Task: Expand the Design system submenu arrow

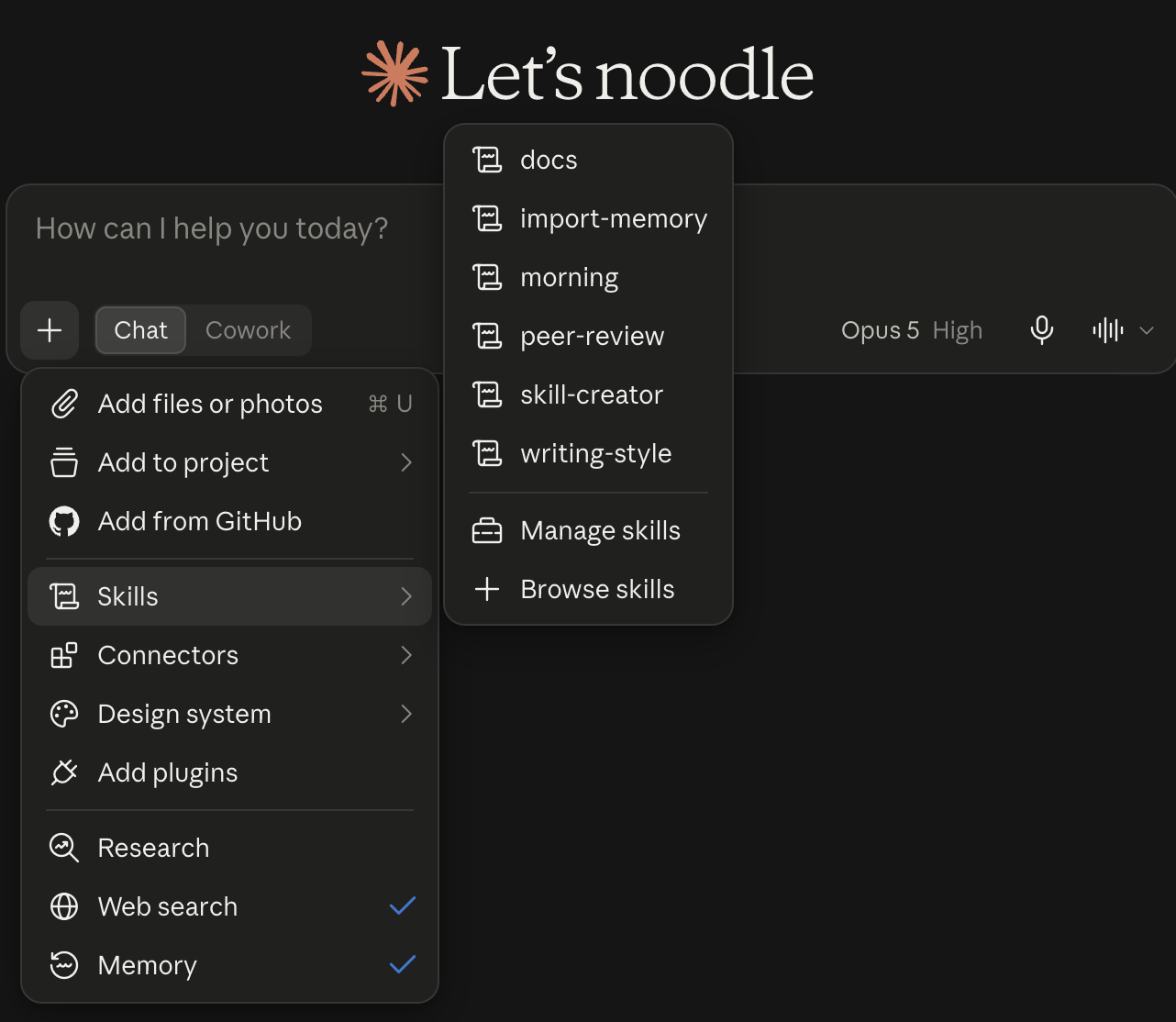Action: (x=406, y=714)
